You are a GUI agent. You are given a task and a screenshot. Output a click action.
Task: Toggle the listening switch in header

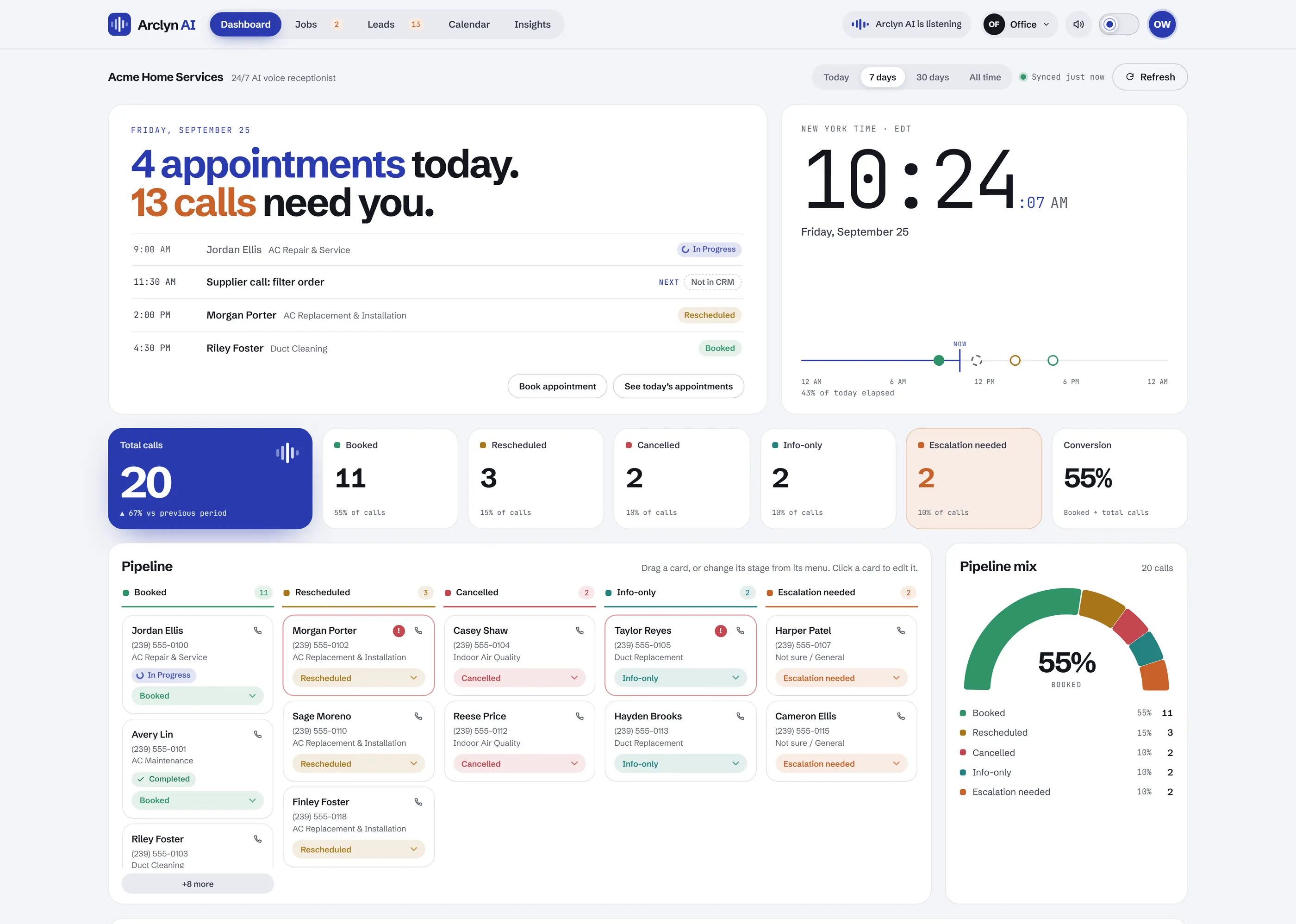point(1119,25)
